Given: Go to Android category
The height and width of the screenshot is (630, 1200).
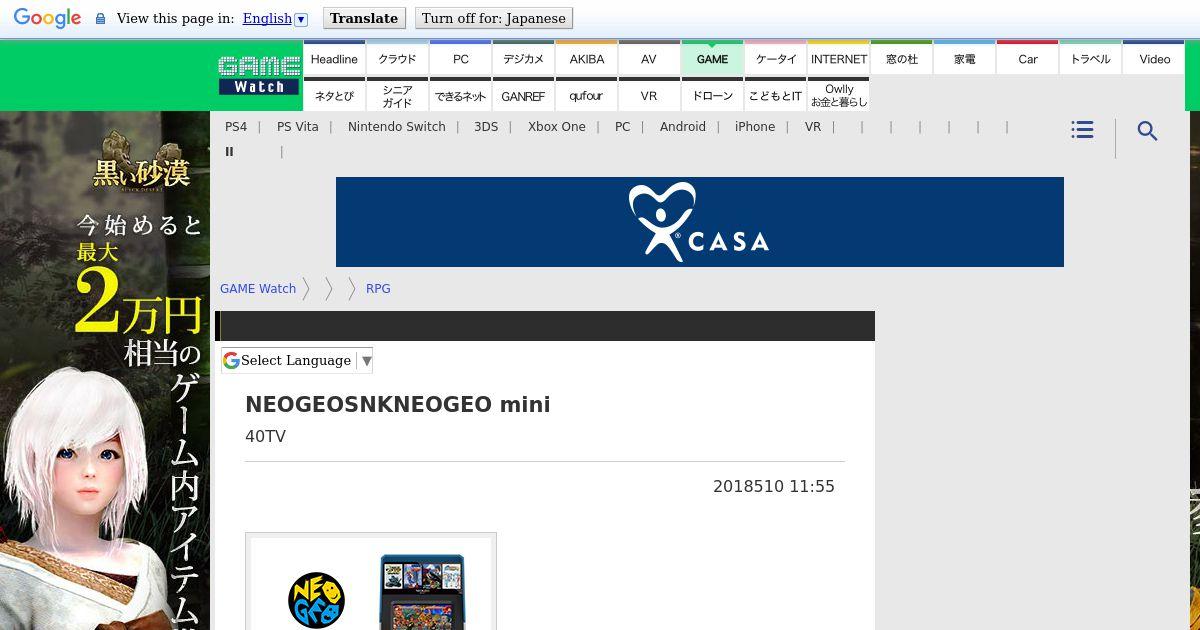Looking at the screenshot, I should (683, 127).
